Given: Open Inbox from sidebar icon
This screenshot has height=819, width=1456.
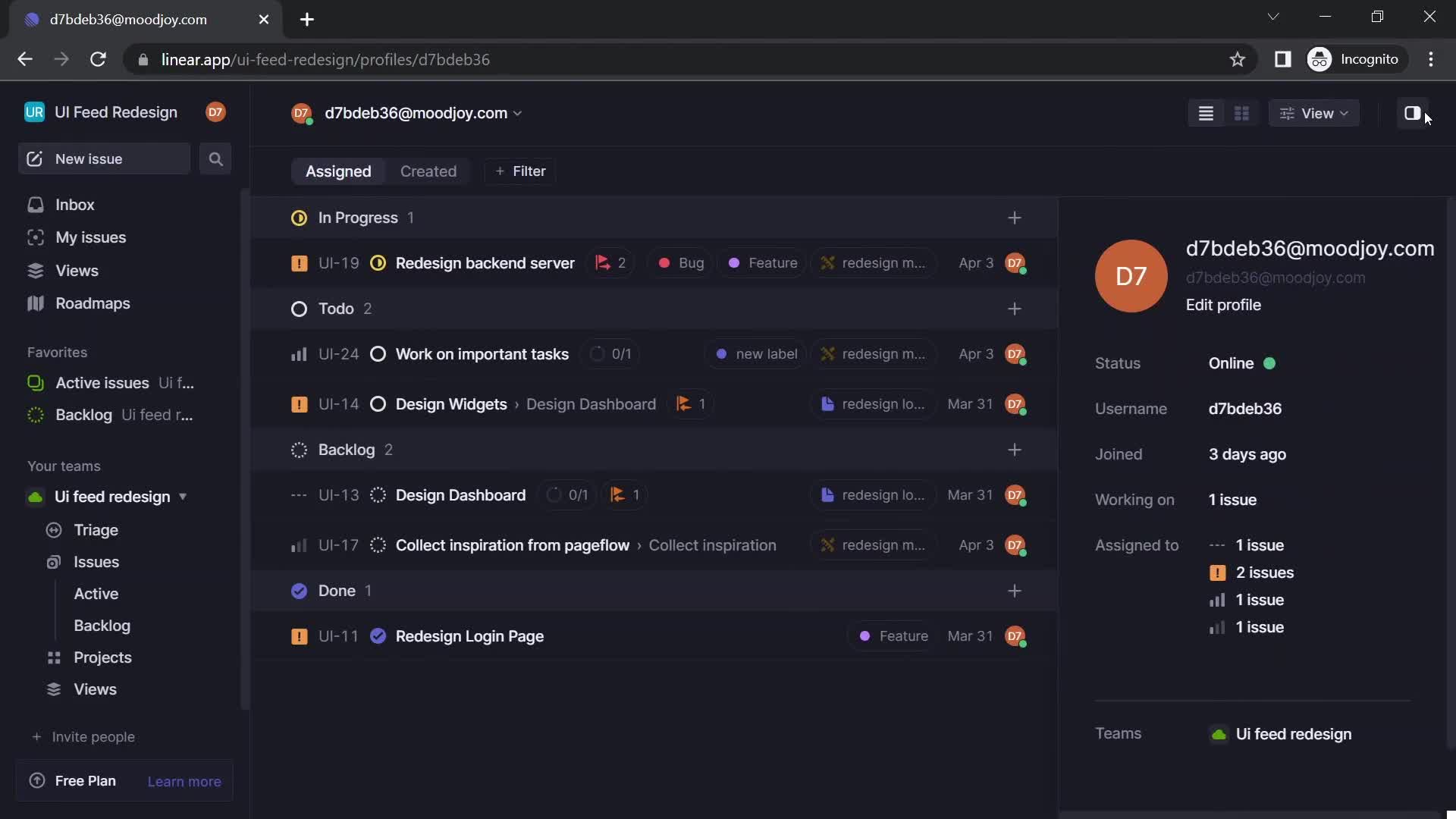Looking at the screenshot, I should tap(35, 205).
